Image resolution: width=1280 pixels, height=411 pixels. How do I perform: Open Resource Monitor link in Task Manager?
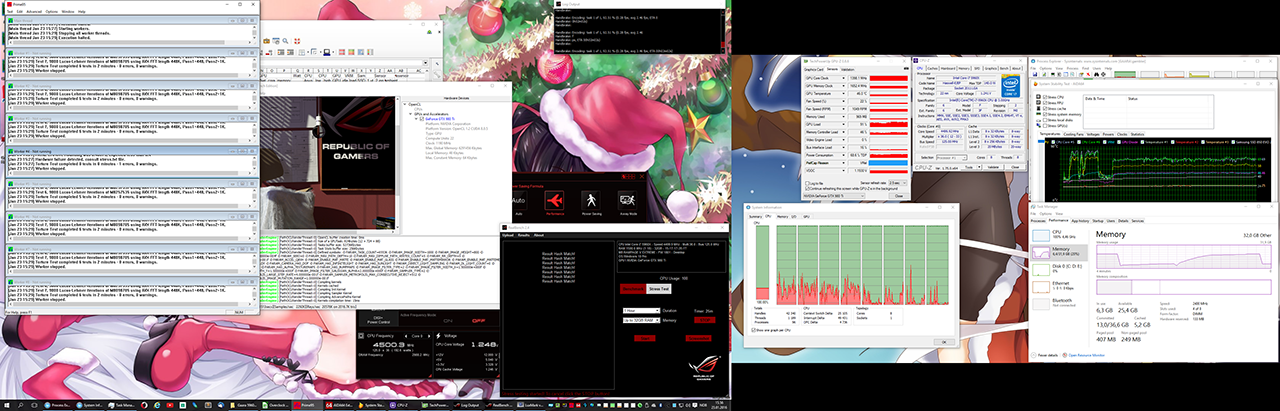[x=1086, y=355]
